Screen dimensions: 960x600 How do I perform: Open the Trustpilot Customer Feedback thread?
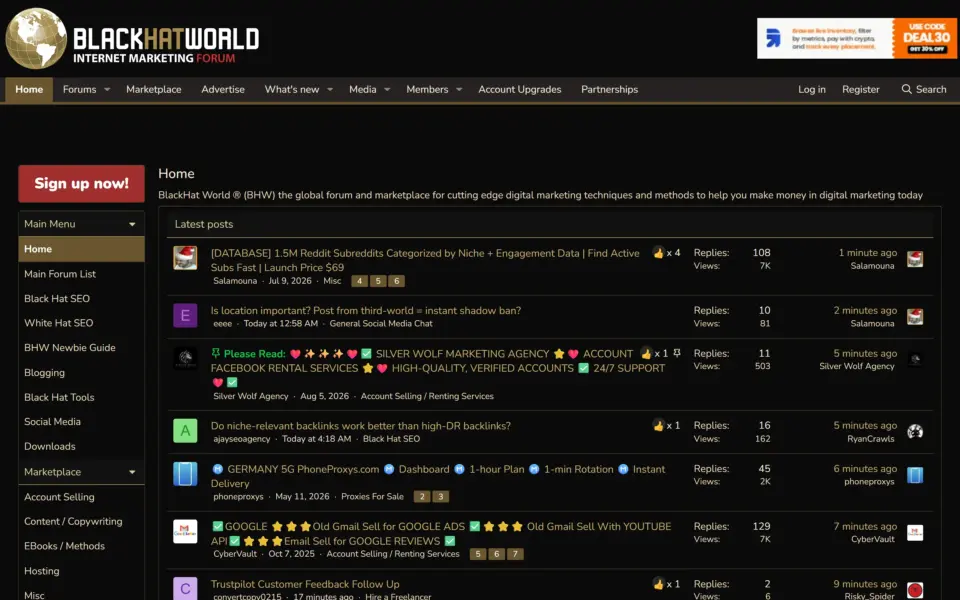point(305,584)
